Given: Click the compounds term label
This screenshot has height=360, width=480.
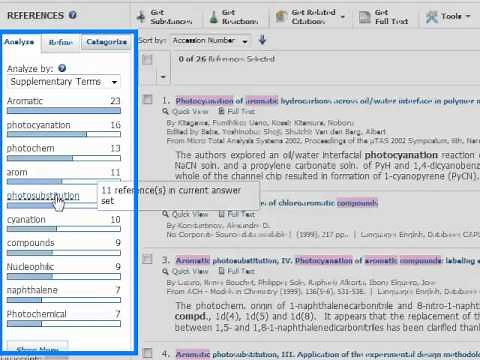Looking at the screenshot, I should (x=30, y=243).
